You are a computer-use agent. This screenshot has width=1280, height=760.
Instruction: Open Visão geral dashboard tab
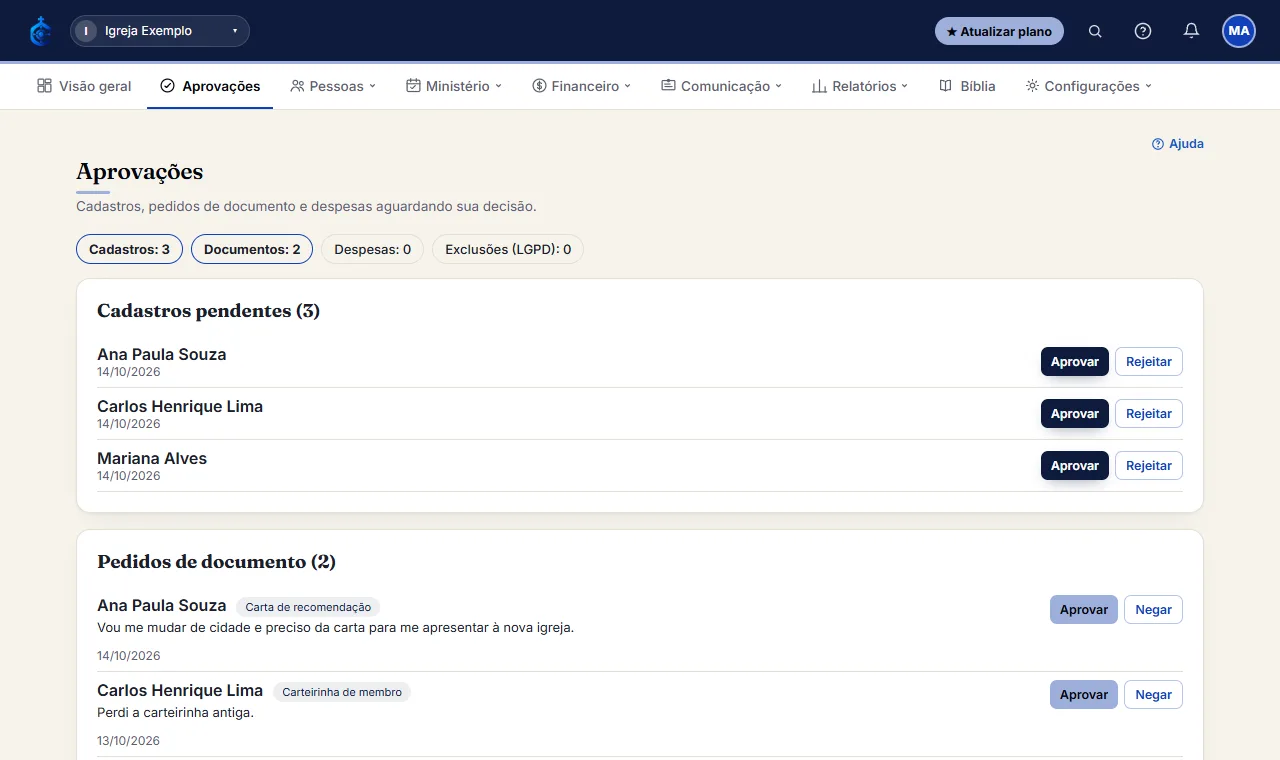pyautogui.click(x=84, y=86)
